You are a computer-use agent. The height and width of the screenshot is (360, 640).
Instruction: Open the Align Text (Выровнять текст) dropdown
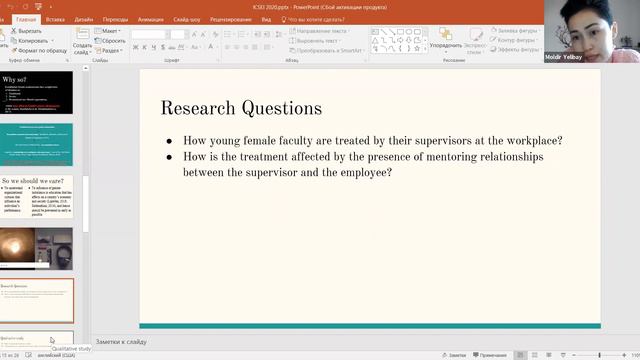(314, 41)
